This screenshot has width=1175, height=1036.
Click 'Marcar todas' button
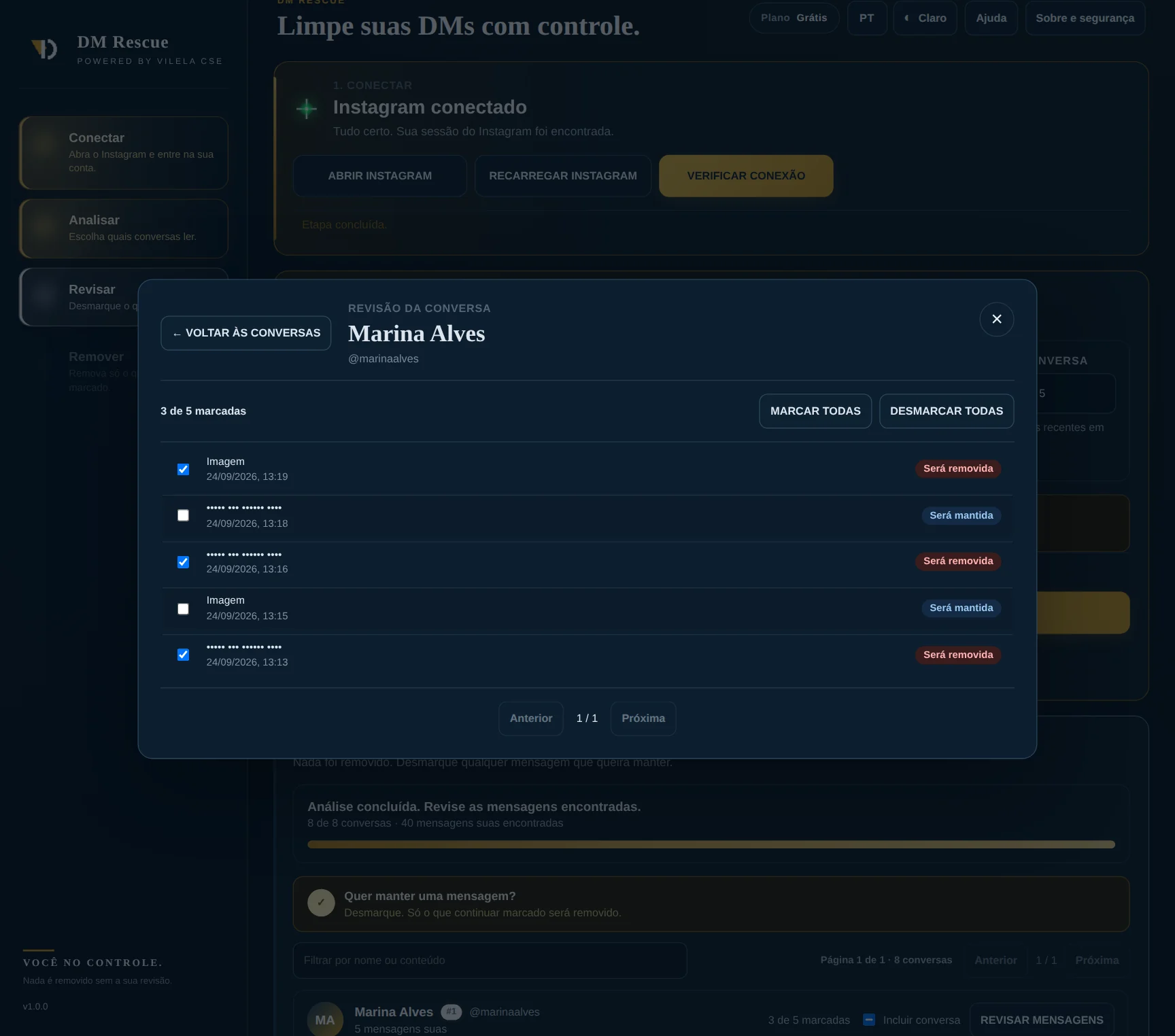point(815,411)
